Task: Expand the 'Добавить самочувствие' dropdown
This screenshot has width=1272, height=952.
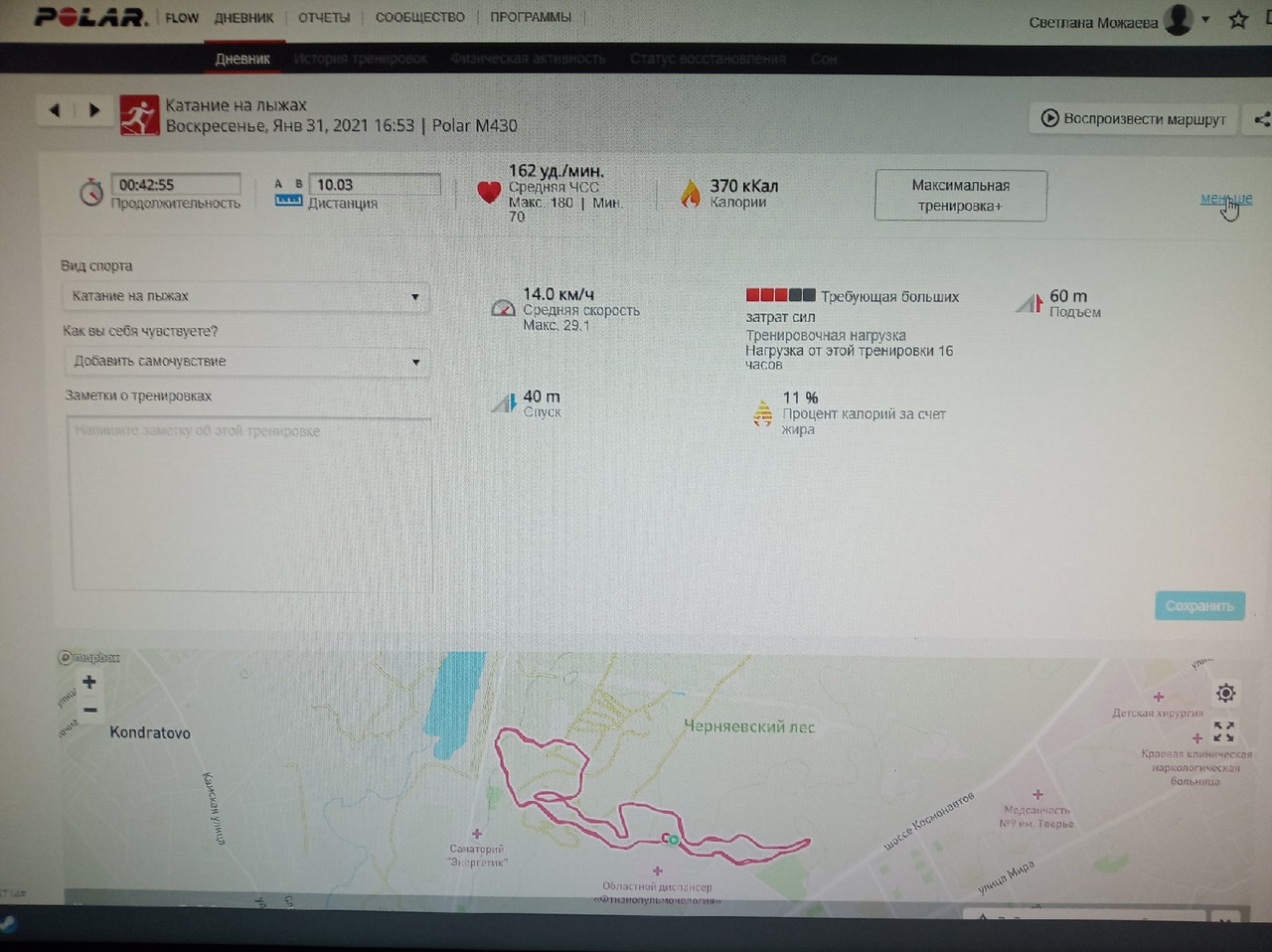Action: [x=245, y=362]
